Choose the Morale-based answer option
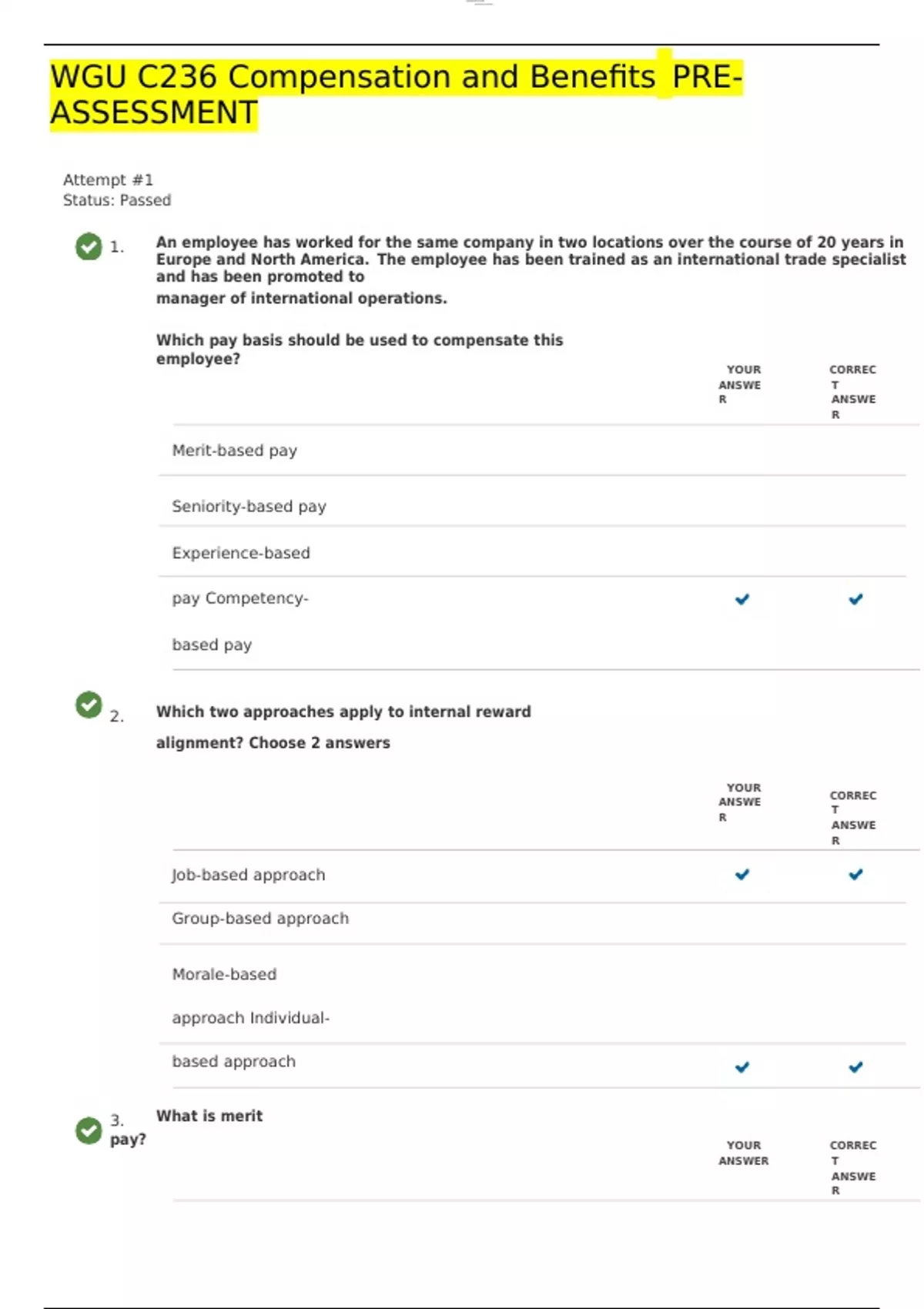The image size is (924, 1309). [x=224, y=974]
